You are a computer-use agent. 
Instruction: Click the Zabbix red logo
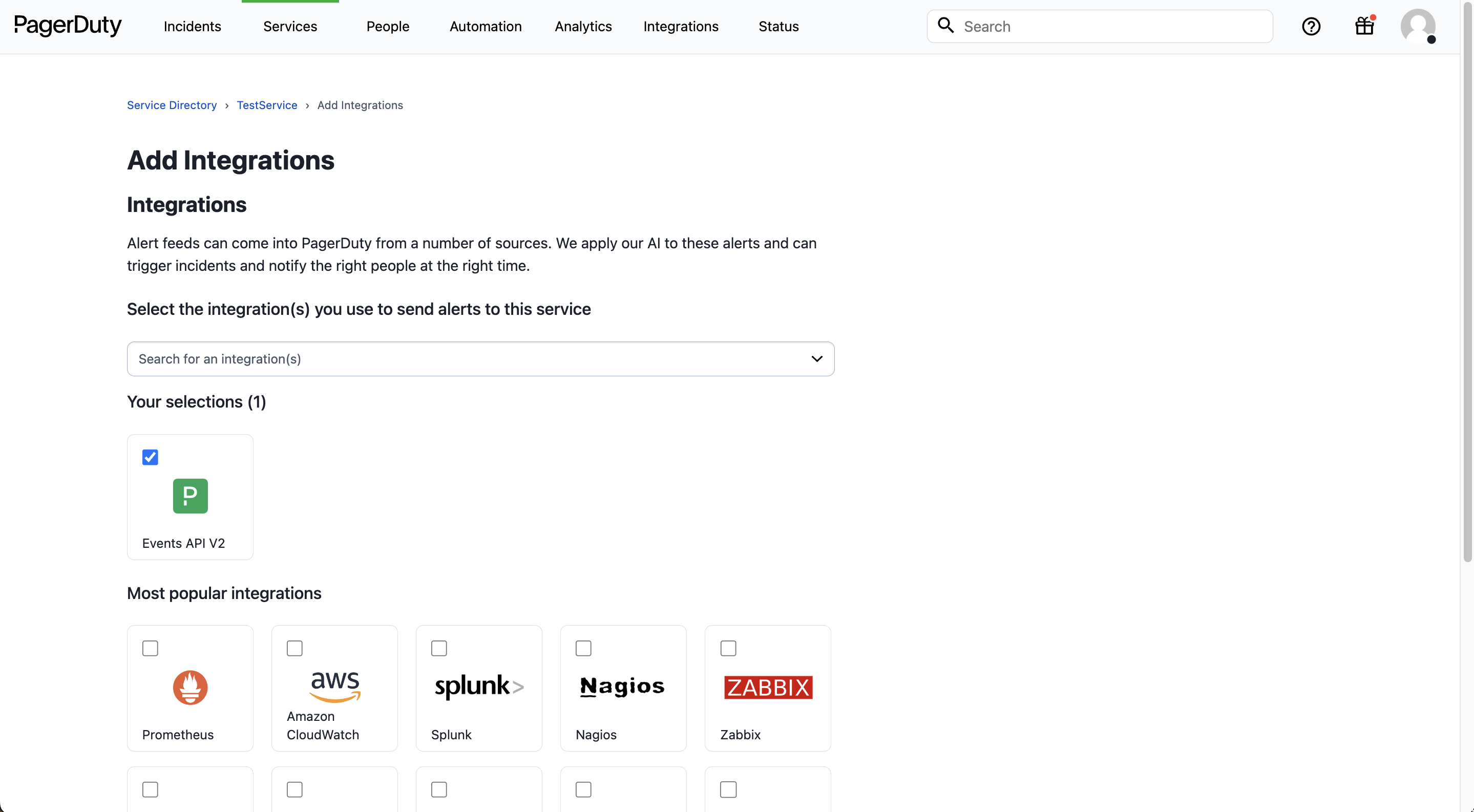(768, 687)
